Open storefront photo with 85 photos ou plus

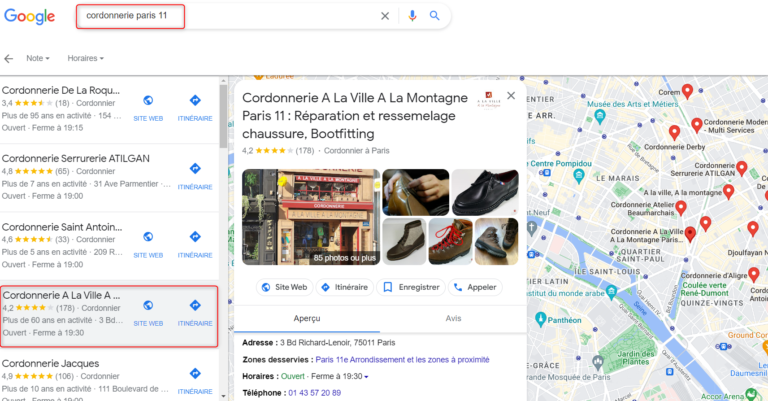pyautogui.click(x=311, y=217)
